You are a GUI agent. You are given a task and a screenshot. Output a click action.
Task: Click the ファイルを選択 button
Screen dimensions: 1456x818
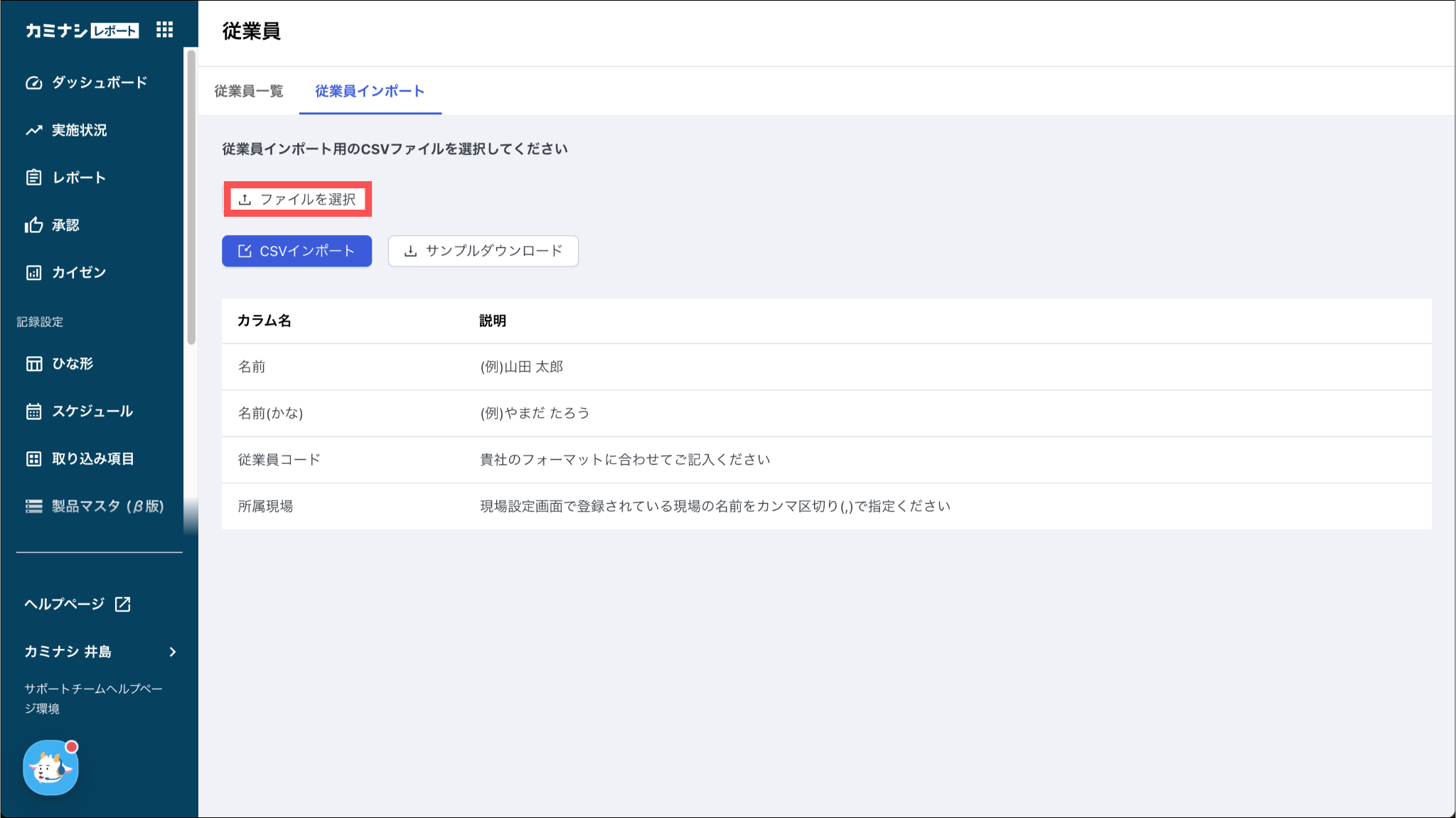tap(297, 199)
